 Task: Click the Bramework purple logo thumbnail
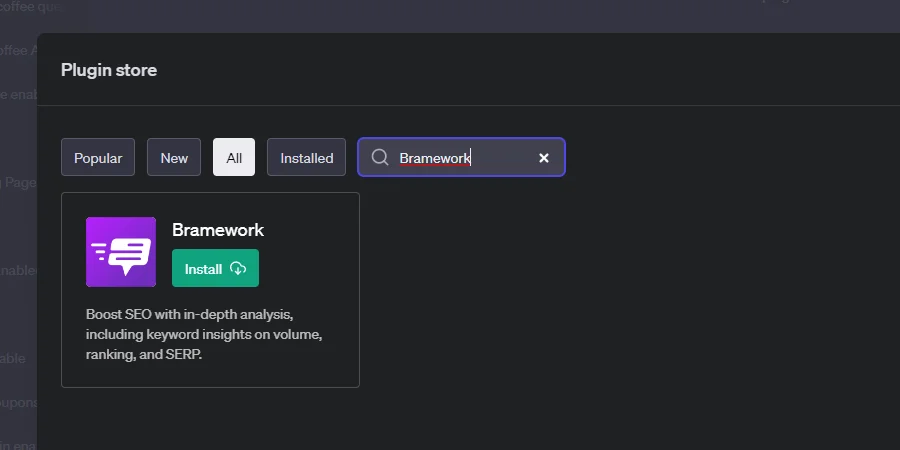tap(121, 252)
